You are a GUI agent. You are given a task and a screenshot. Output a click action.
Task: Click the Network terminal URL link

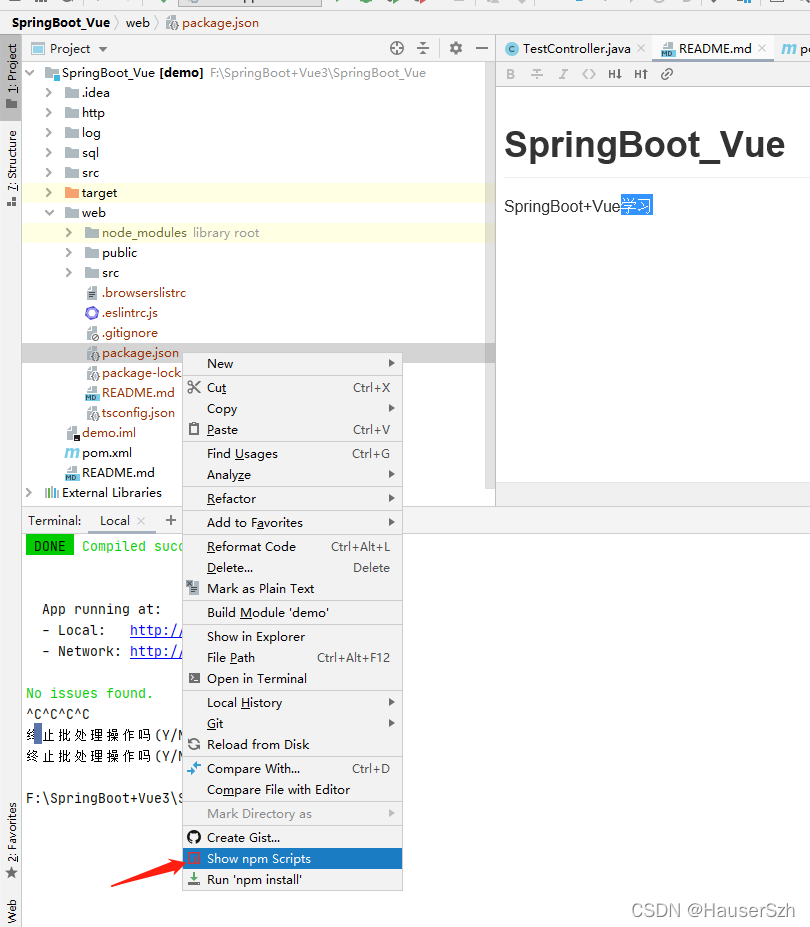tap(156, 651)
